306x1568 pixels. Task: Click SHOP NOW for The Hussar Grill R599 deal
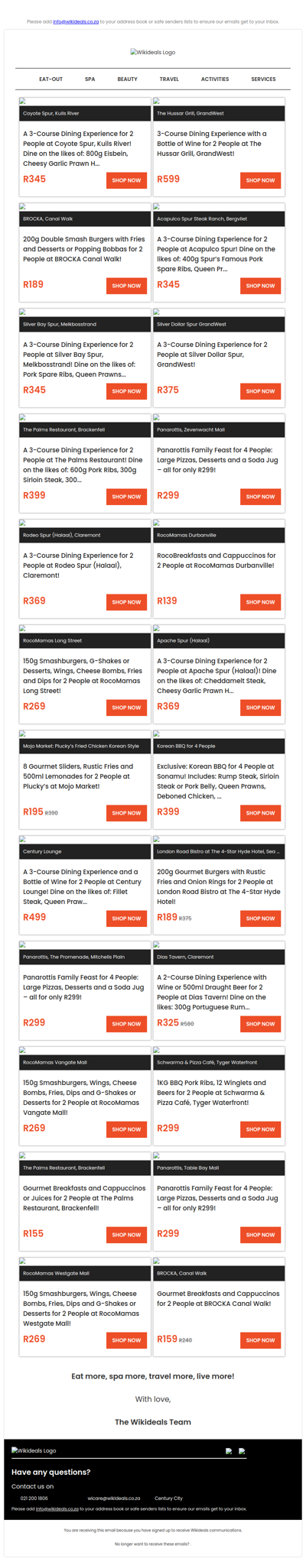point(261,180)
